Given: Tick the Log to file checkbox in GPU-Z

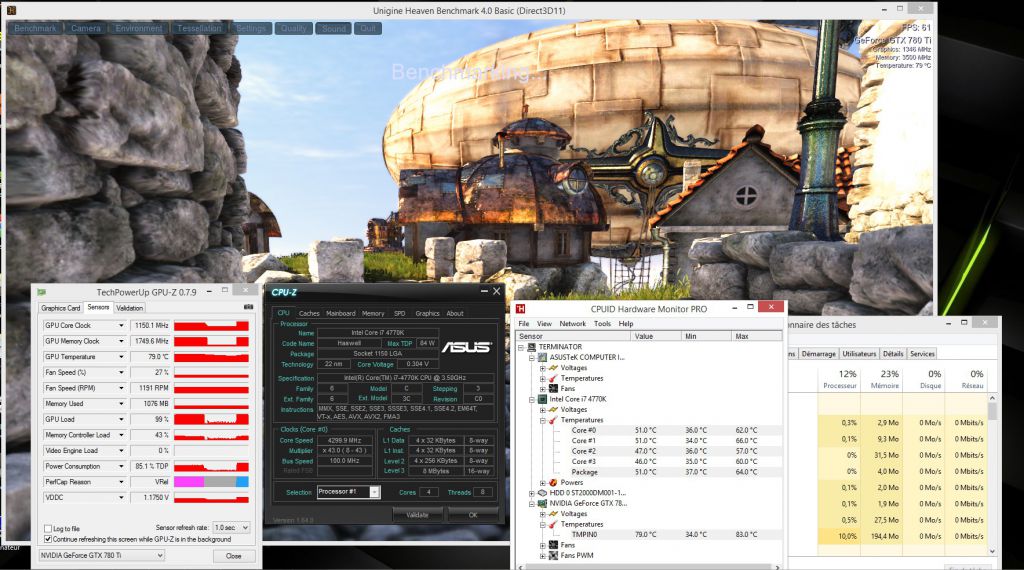Looking at the screenshot, I should pyautogui.click(x=48, y=528).
